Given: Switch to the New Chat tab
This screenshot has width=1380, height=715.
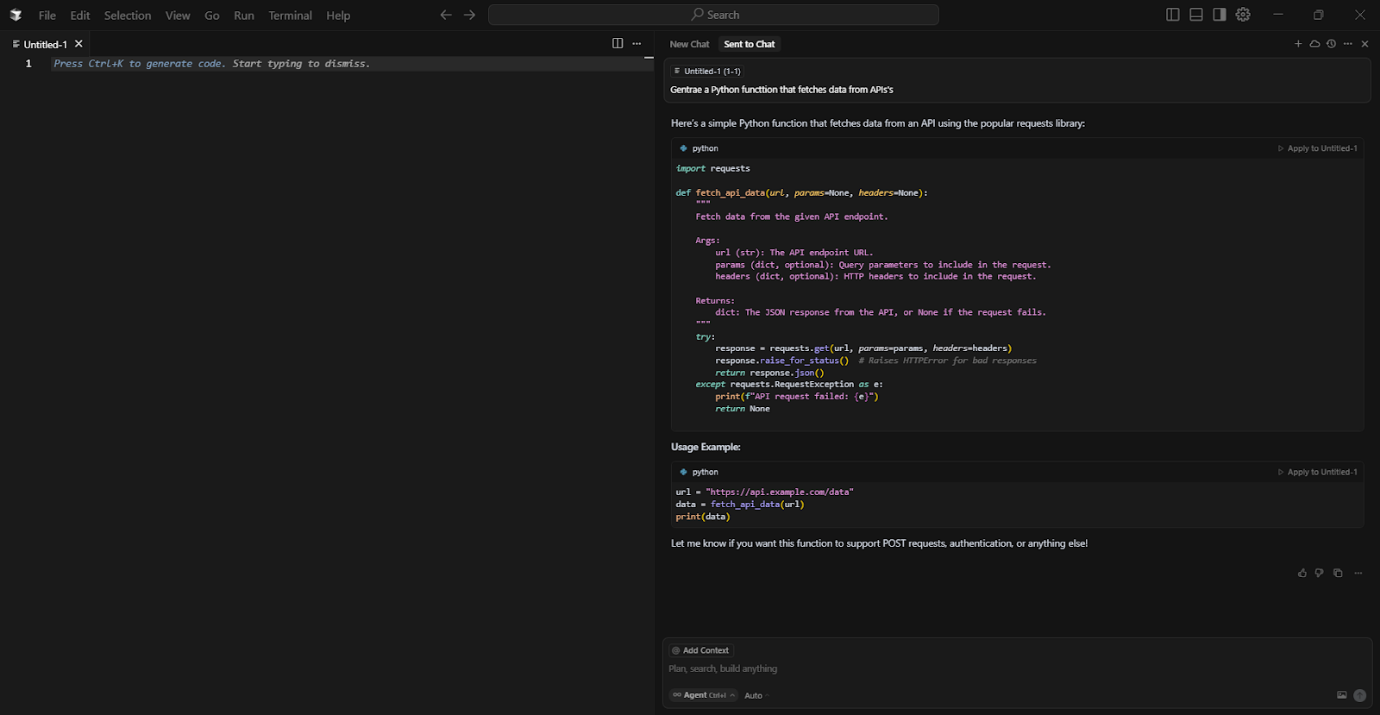Looking at the screenshot, I should click(689, 44).
